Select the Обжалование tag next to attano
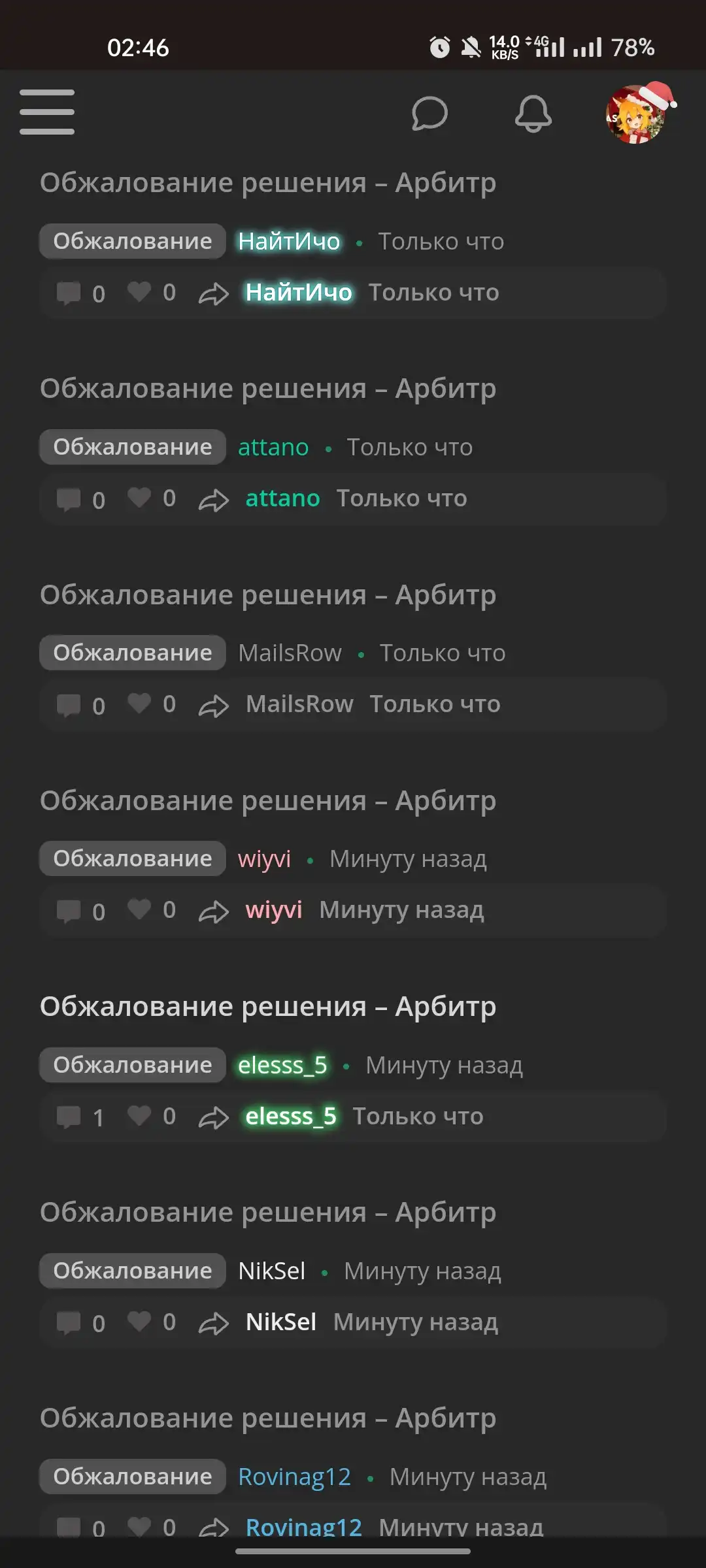Screen dimensions: 706x1568 [133, 447]
